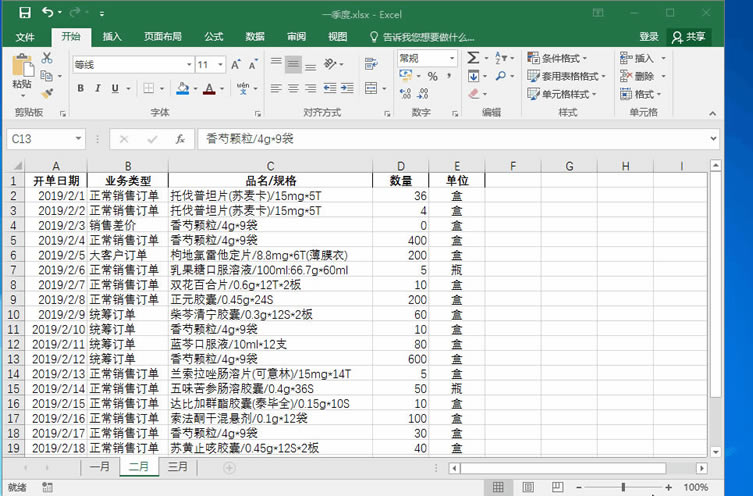Open the 一月 sheet tab
The height and width of the screenshot is (496, 753).
click(100, 466)
